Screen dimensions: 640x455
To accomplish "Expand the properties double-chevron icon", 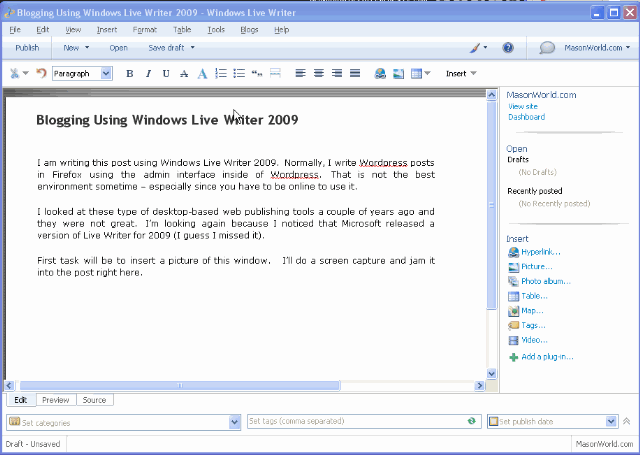I will (x=627, y=421).
